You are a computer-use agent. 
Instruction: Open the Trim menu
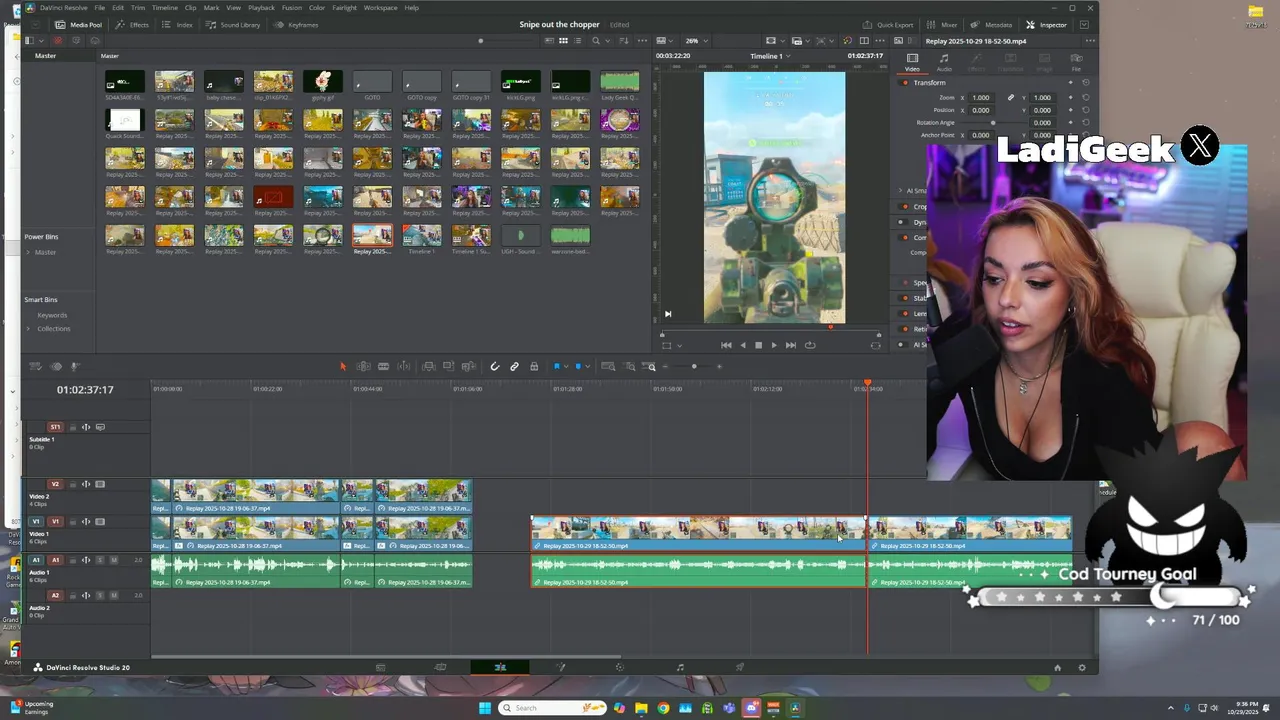137,8
